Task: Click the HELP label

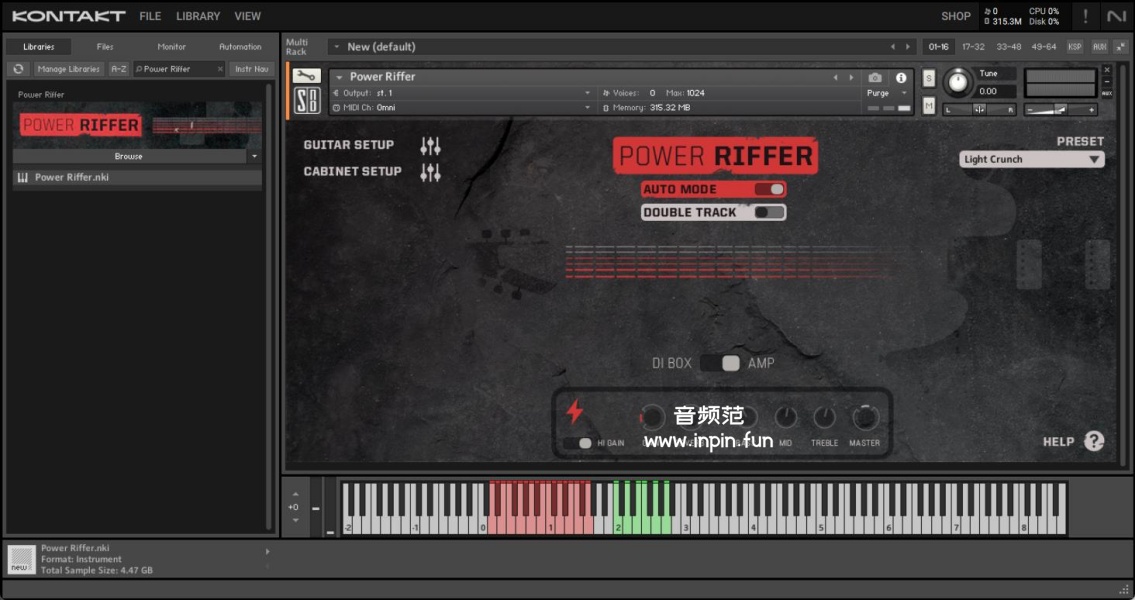Action: click(x=1058, y=441)
